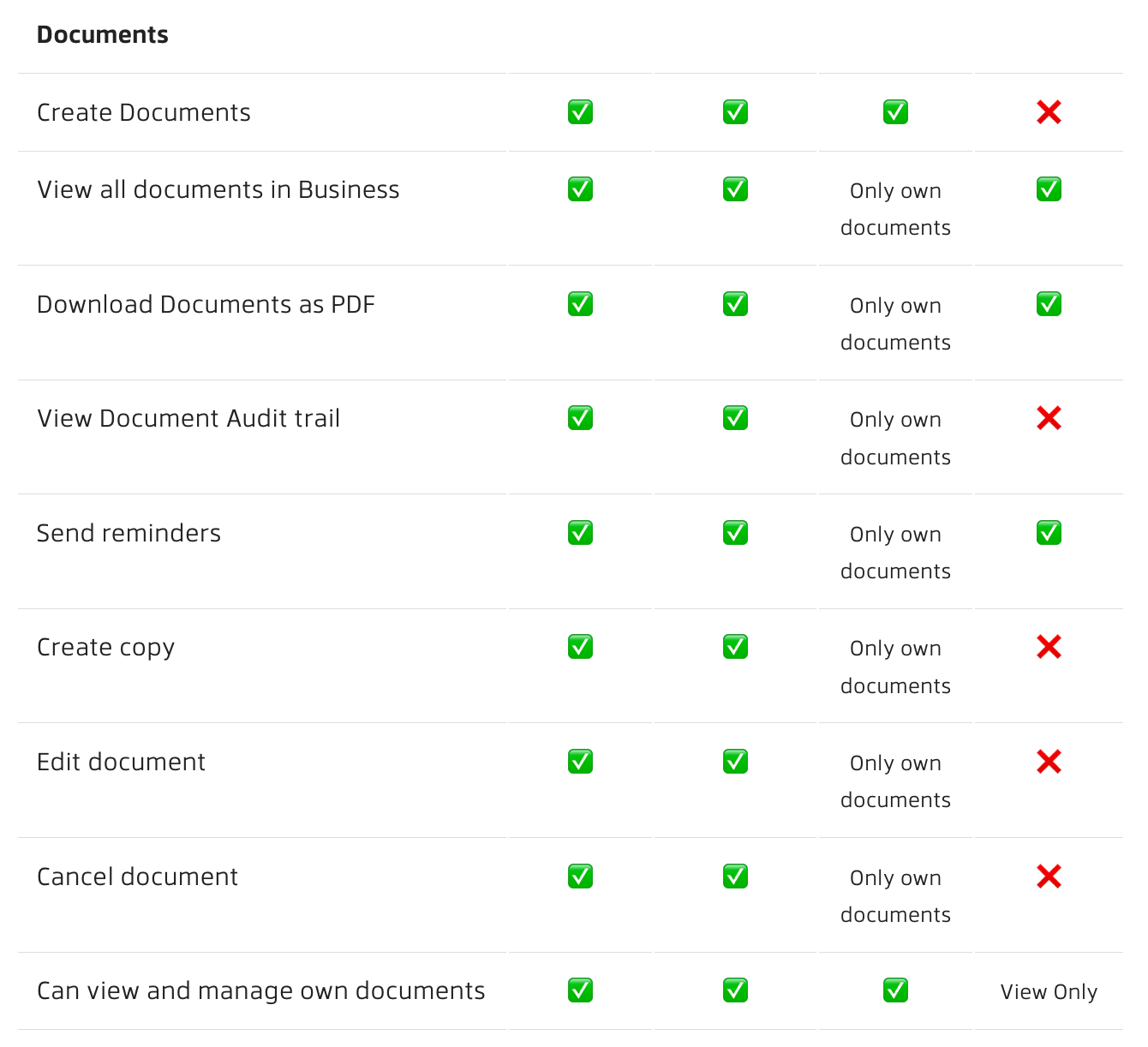Select the "Create Documents" row label
This screenshot has height=1047, width=1148.
point(144,112)
